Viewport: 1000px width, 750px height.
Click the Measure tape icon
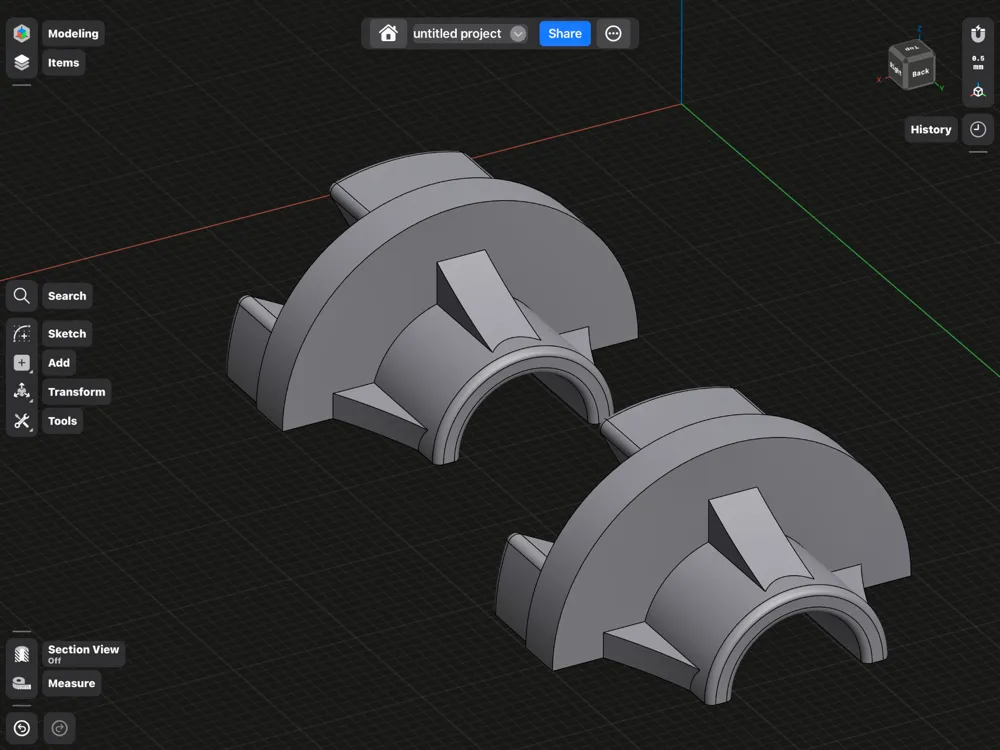(x=22, y=683)
